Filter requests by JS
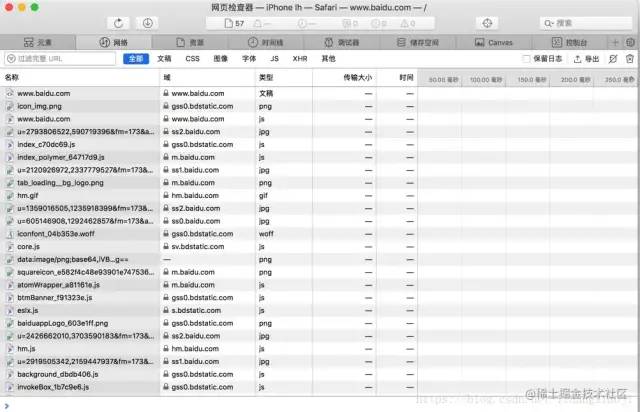This screenshot has width=640, height=412. (274, 59)
